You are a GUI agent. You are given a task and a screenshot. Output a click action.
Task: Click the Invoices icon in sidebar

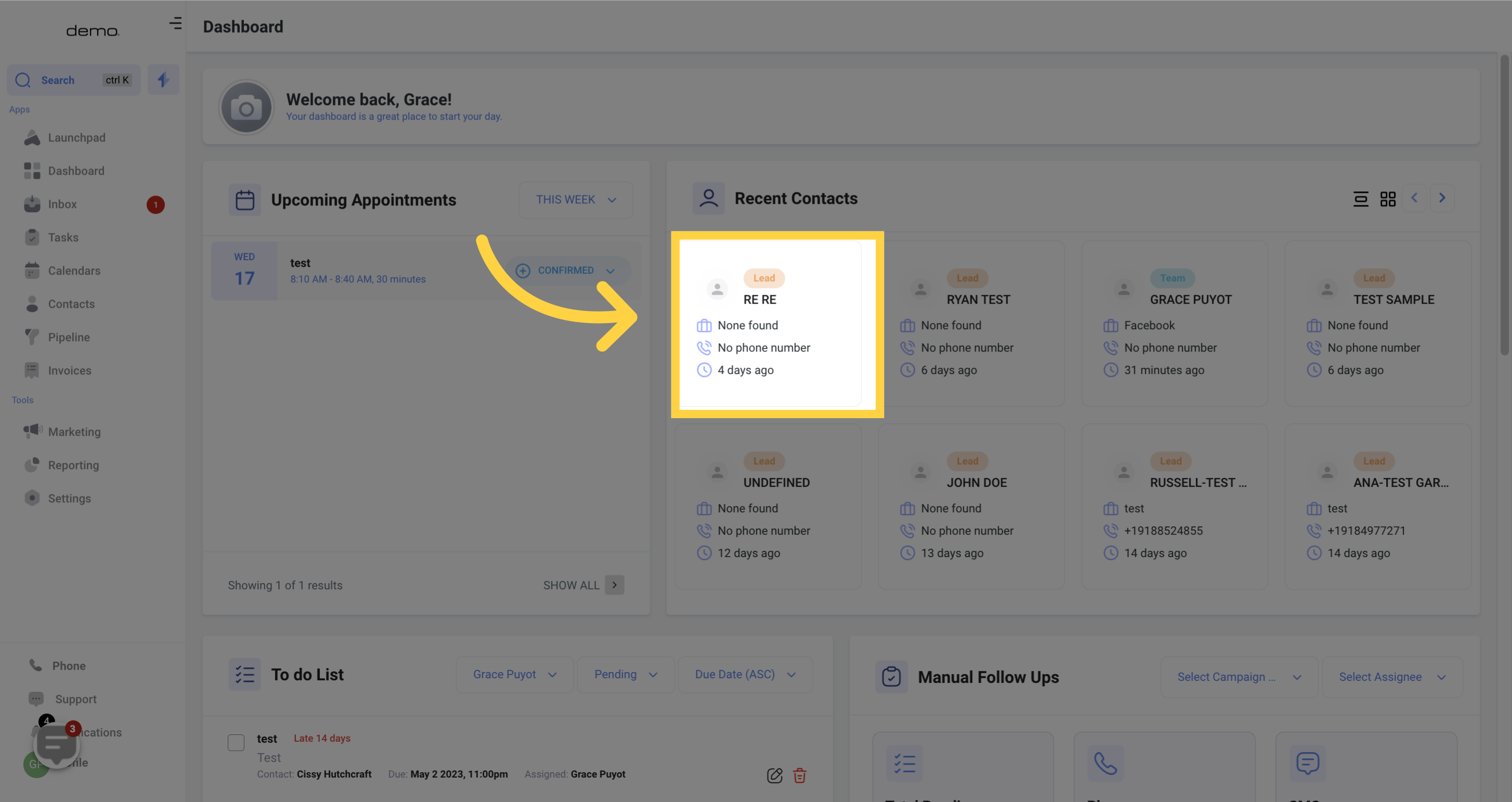32,370
